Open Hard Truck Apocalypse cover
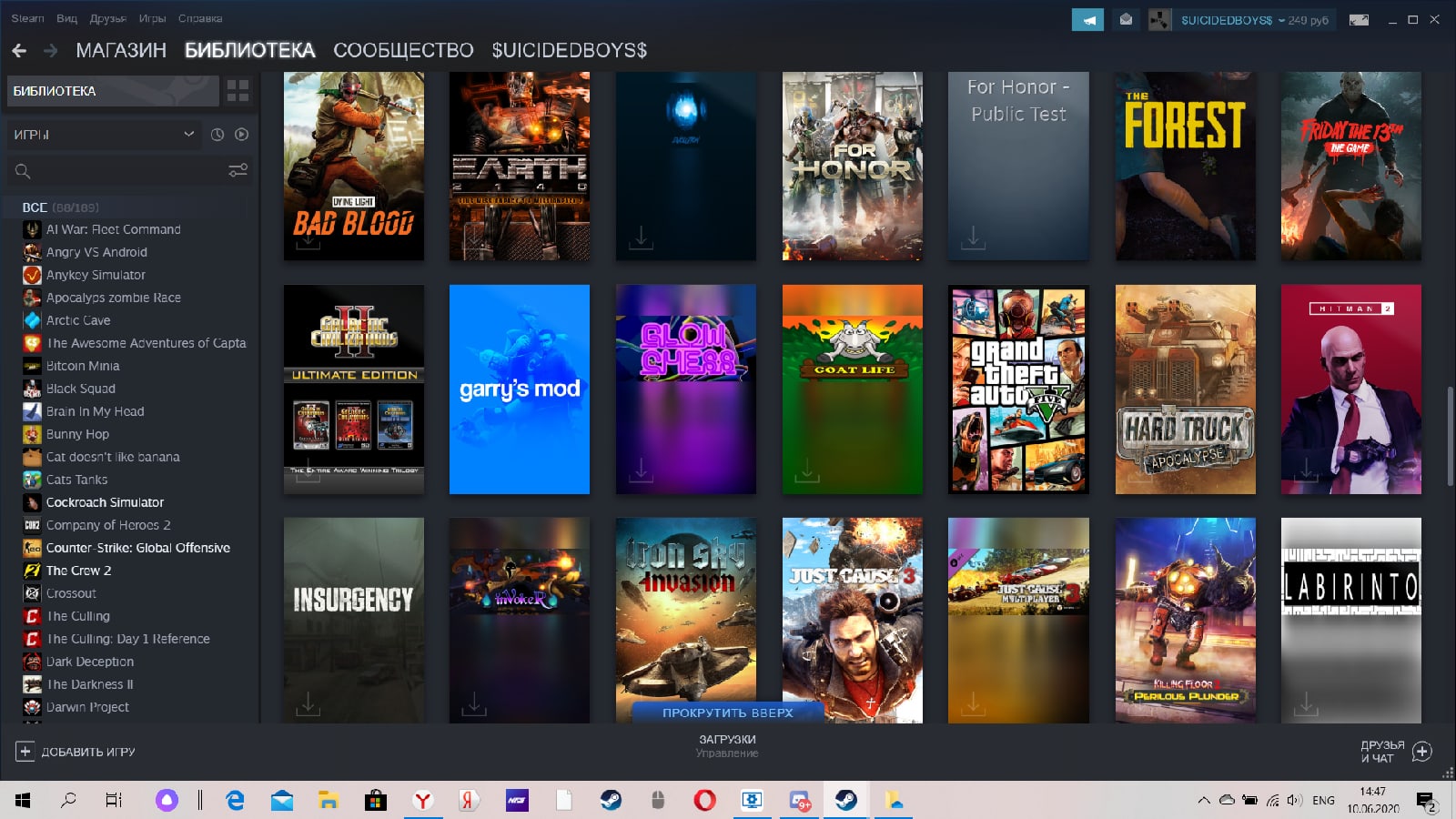Screen dimensions: 1456x819 [1186, 389]
